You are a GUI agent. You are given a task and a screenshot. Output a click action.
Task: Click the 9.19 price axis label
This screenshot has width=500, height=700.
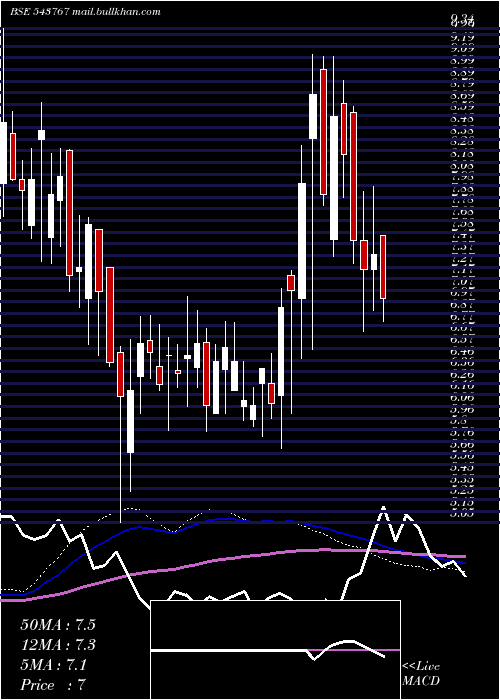[x=462, y=38]
